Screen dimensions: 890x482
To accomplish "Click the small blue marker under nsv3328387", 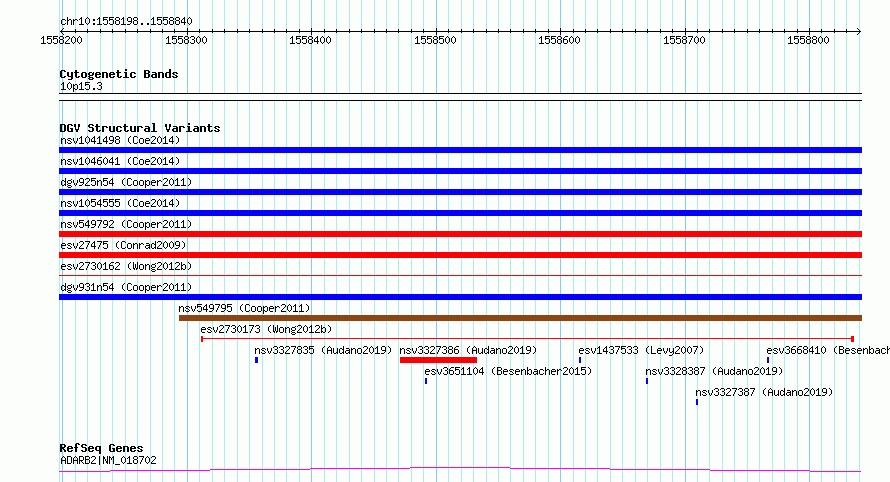I will (x=647, y=381).
